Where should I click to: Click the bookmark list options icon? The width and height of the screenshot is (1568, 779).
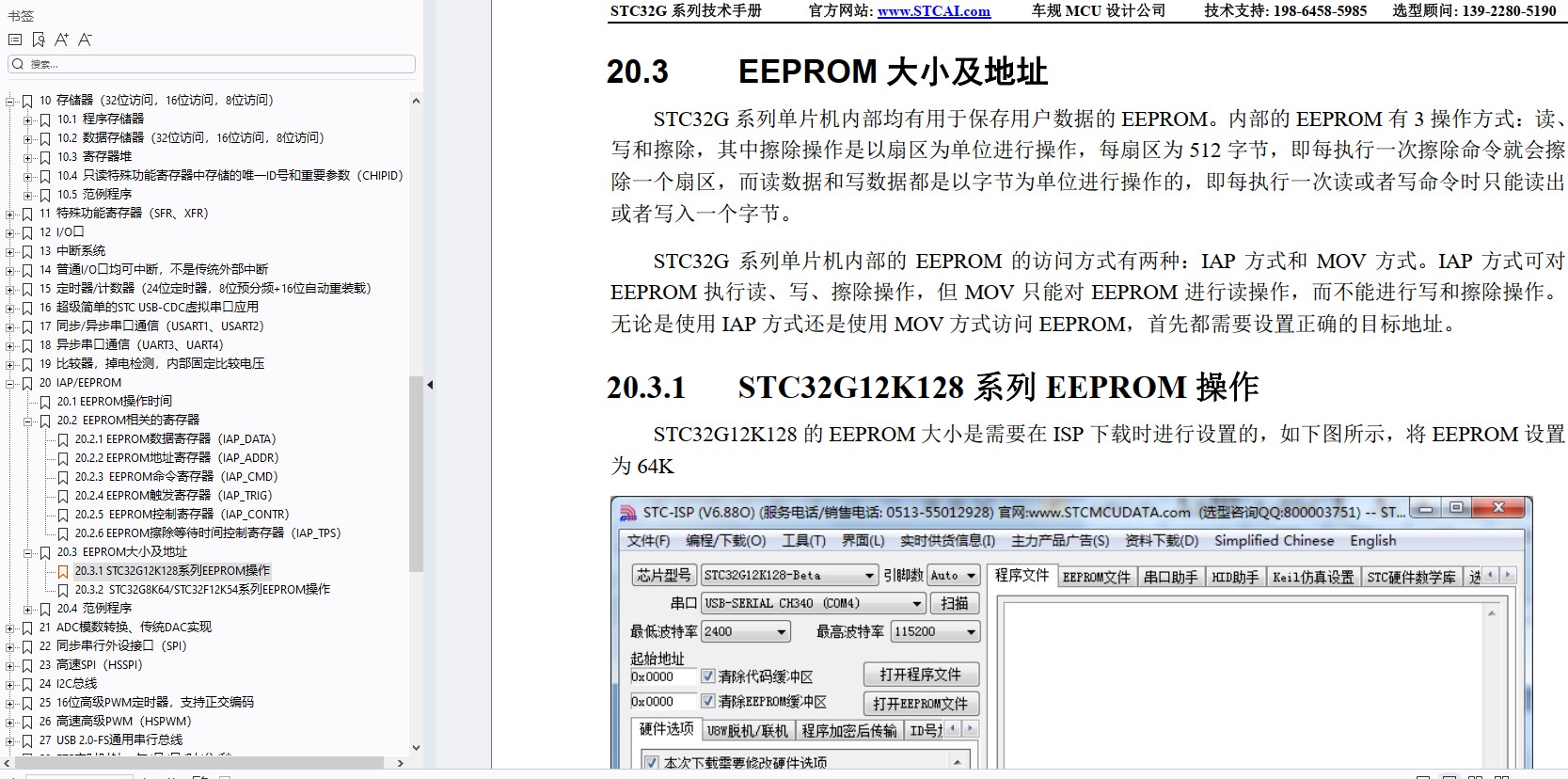point(14,40)
